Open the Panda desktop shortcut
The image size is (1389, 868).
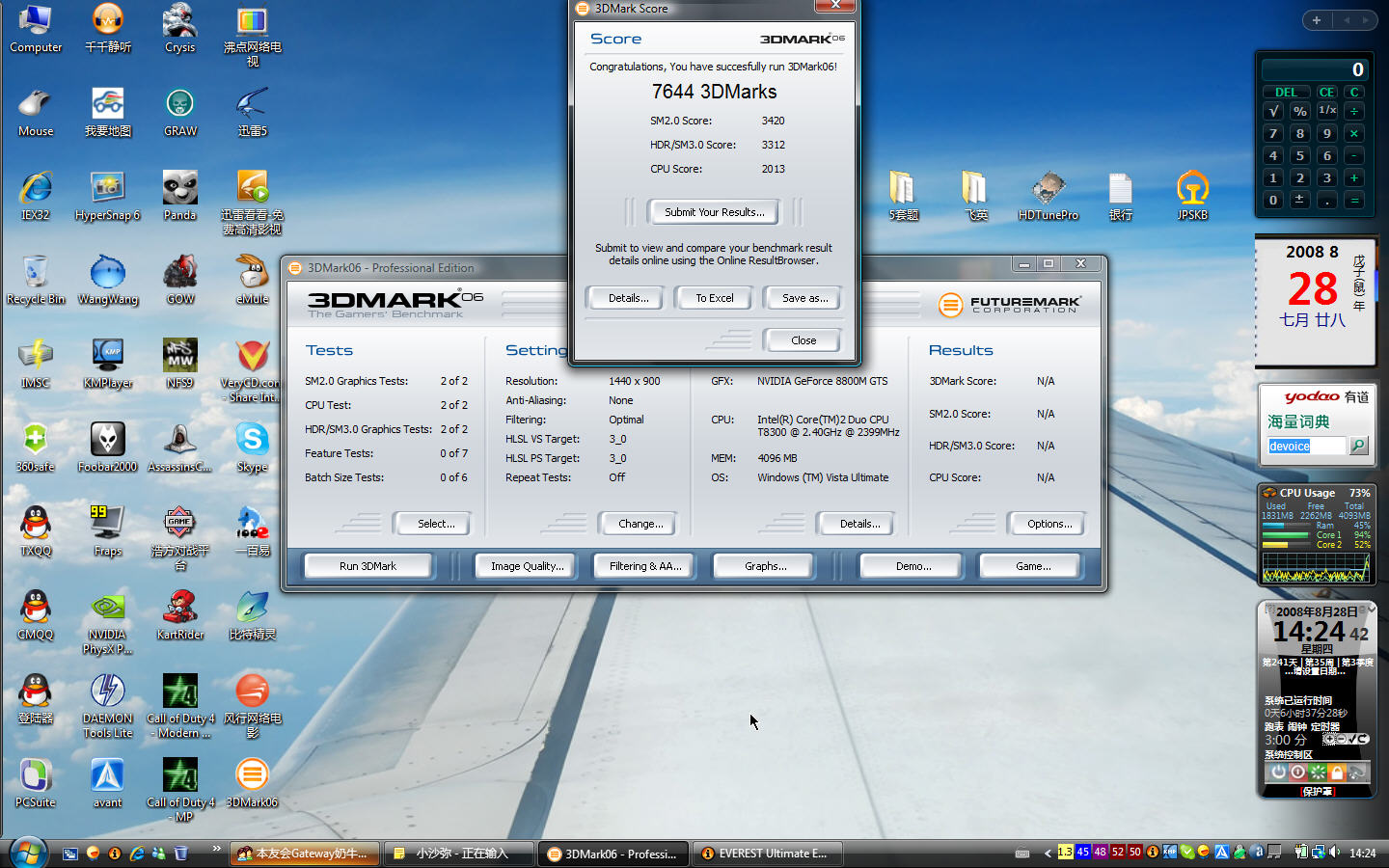tap(180, 197)
